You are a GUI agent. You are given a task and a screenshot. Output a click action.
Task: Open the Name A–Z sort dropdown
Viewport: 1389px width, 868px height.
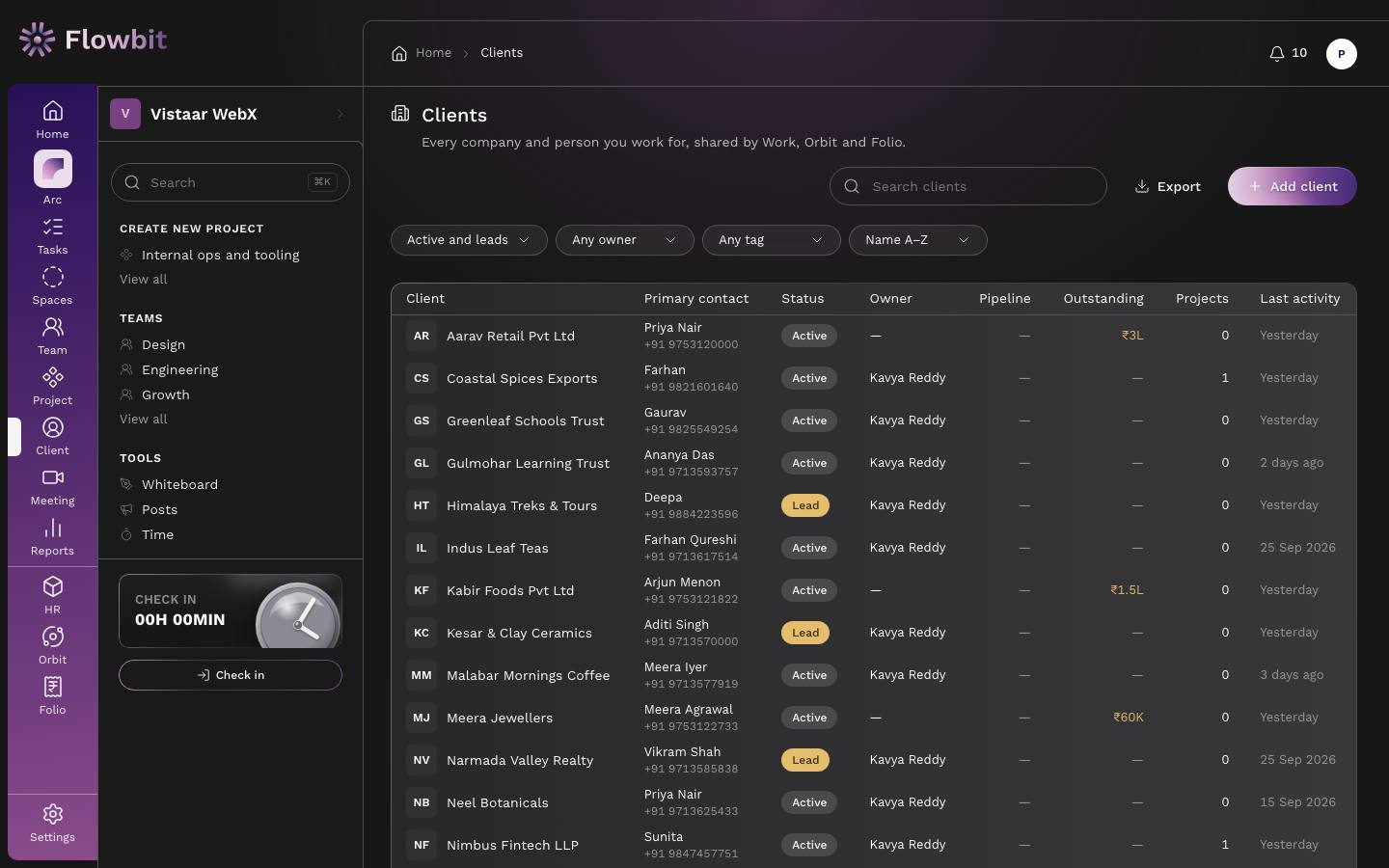click(918, 240)
